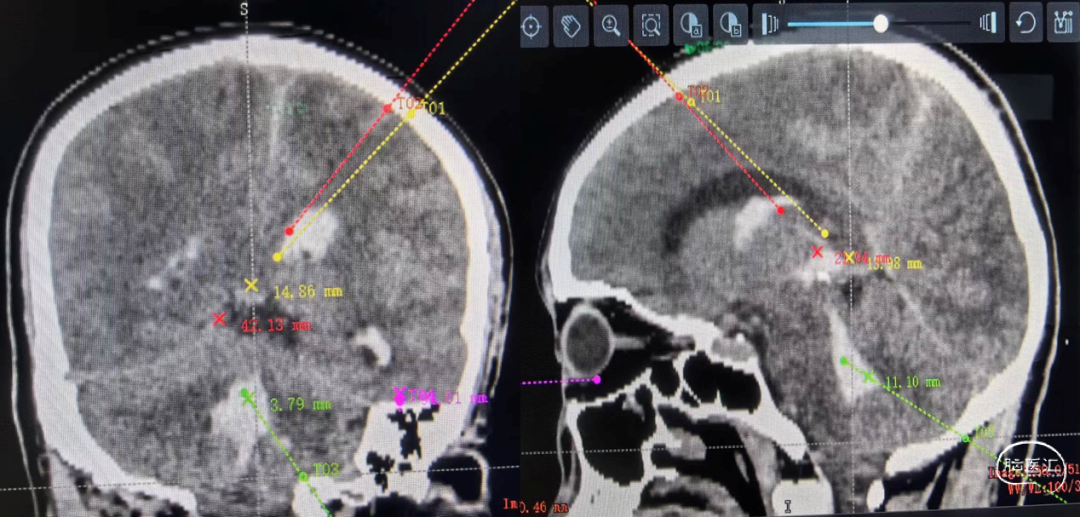
Task: Click the 11.10 mm green target on sagittal
Action: coord(869,378)
